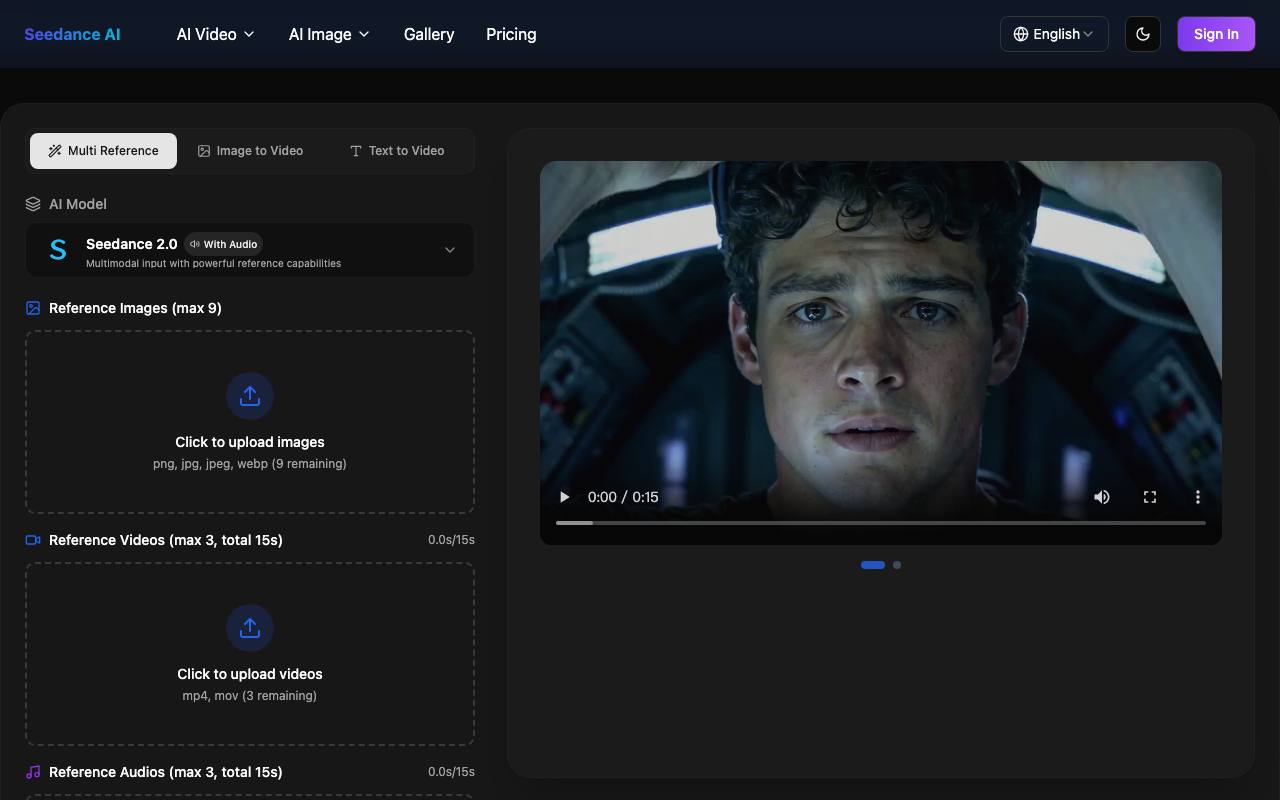The height and width of the screenshot is (800, 1280).
Task: Go to the Gallery page
Action: point(429,34)
